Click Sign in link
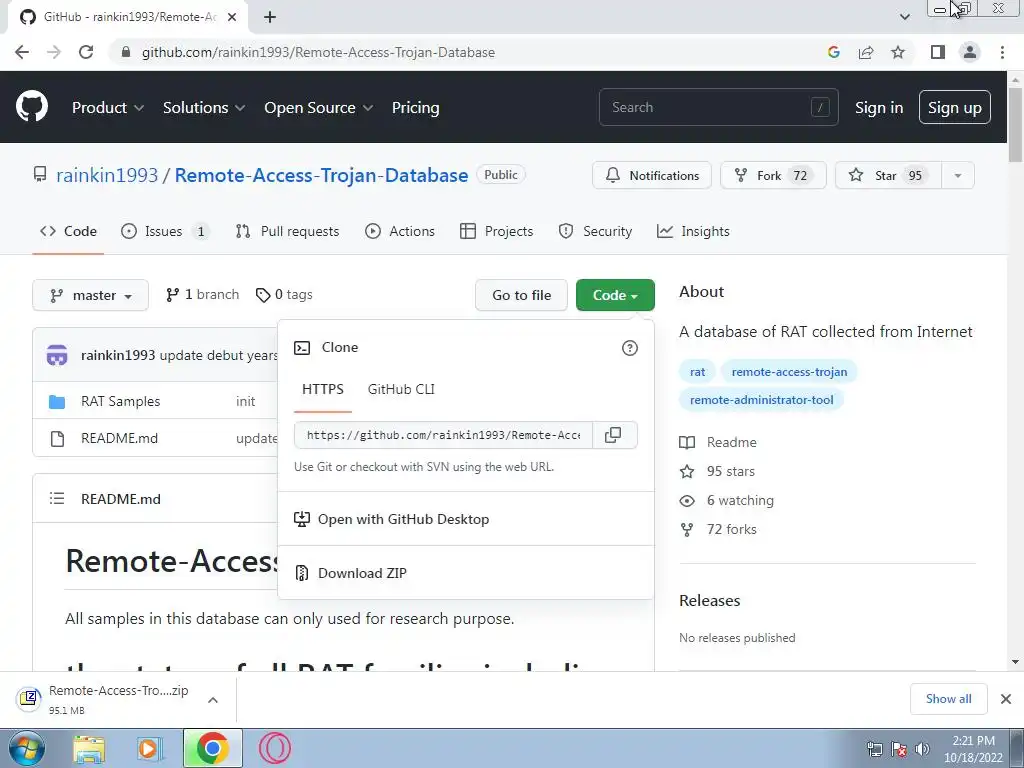1024x768 pixels. (x=879, y=108)
